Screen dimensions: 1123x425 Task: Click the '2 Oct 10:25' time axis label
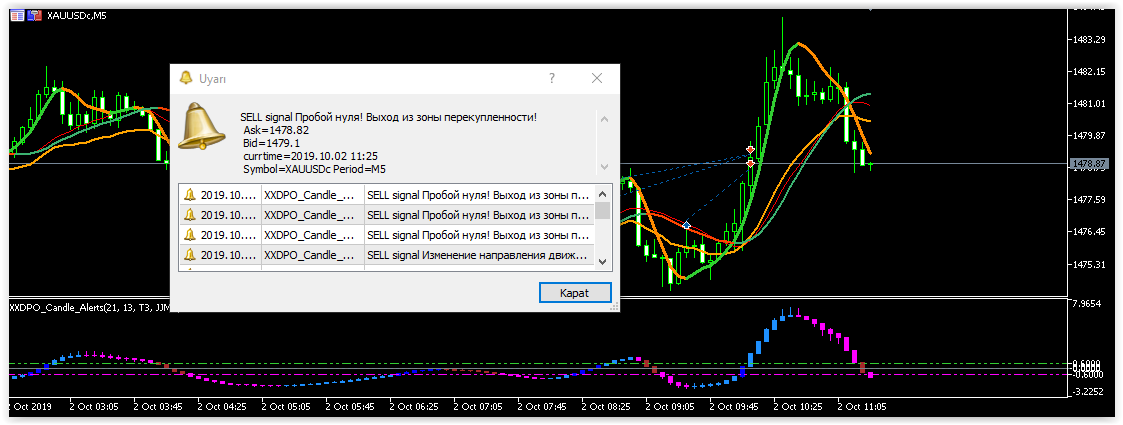coord(799,406)
